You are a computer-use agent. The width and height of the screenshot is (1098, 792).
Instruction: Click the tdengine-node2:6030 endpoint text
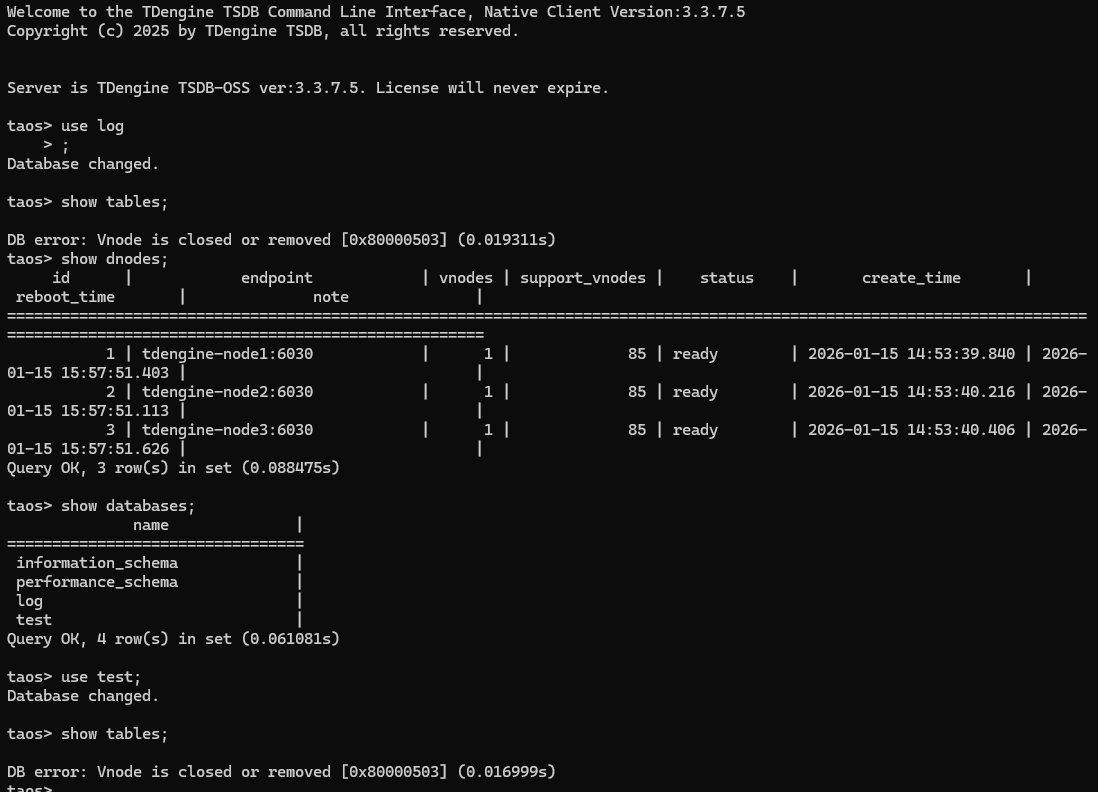coord(227,392)
